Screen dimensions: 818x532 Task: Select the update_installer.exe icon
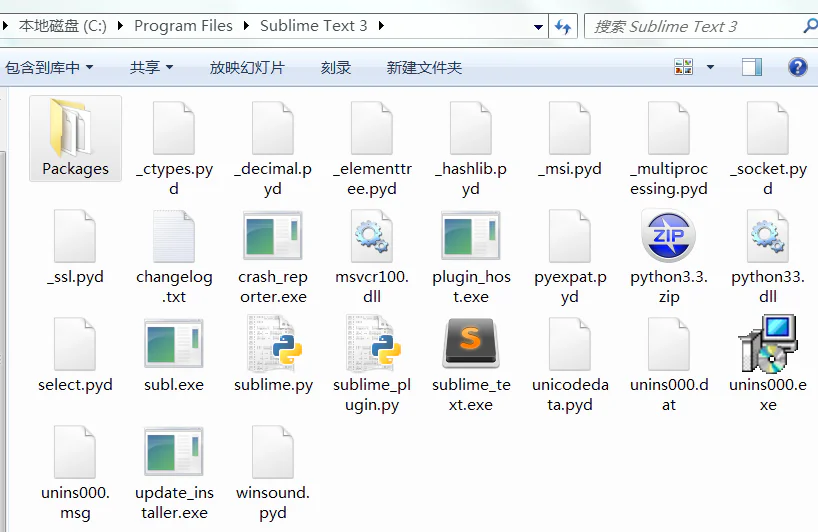point(174,452)
